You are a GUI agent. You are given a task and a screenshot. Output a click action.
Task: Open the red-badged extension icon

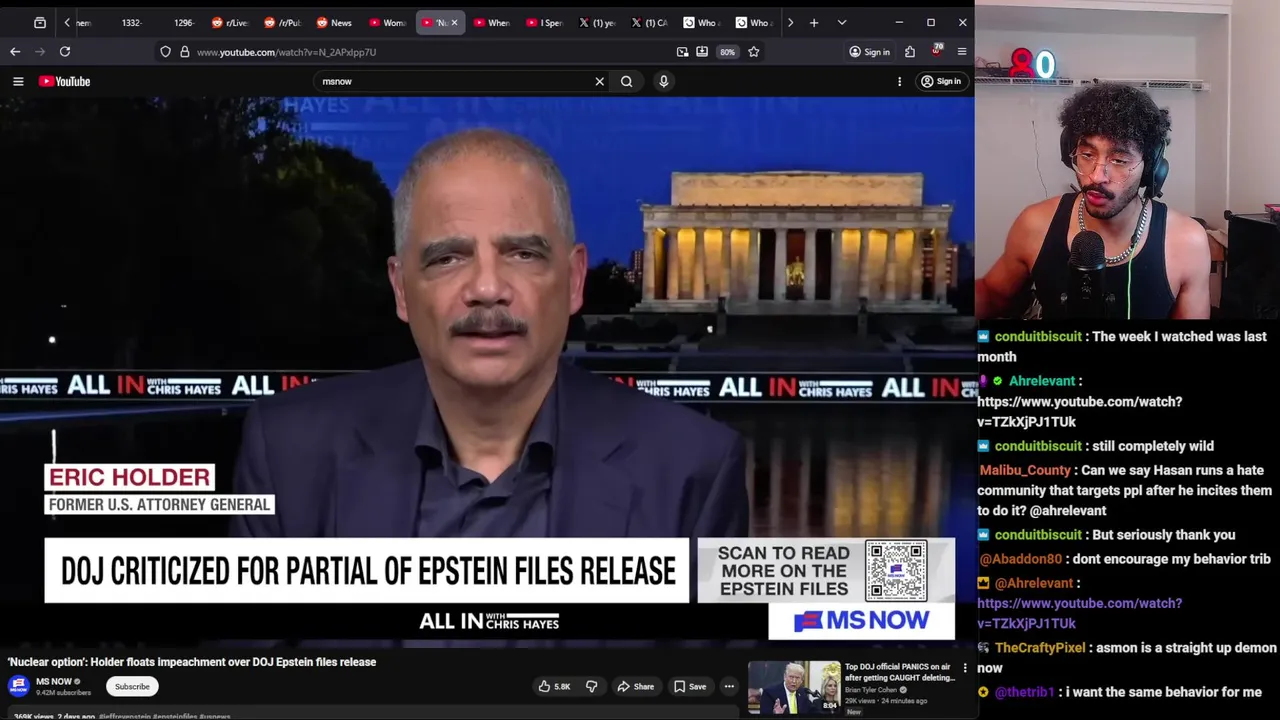tap(937, 50)
